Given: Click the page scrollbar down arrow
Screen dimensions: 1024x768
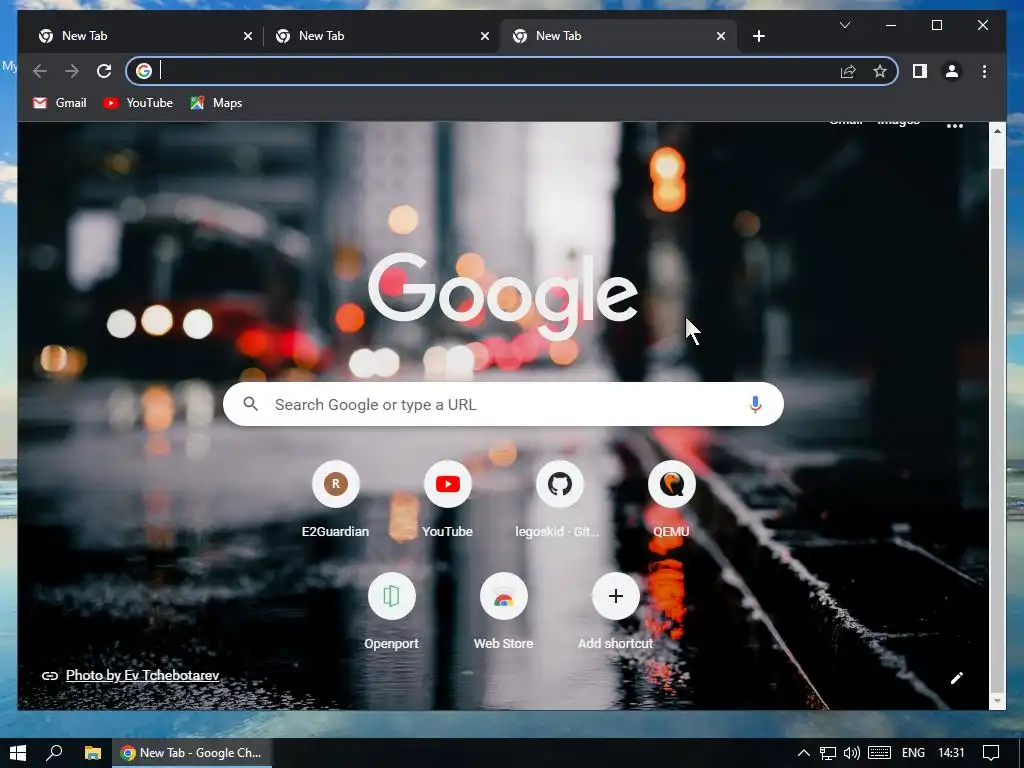Looking at the screenshot, I should (x=997, y=701).
